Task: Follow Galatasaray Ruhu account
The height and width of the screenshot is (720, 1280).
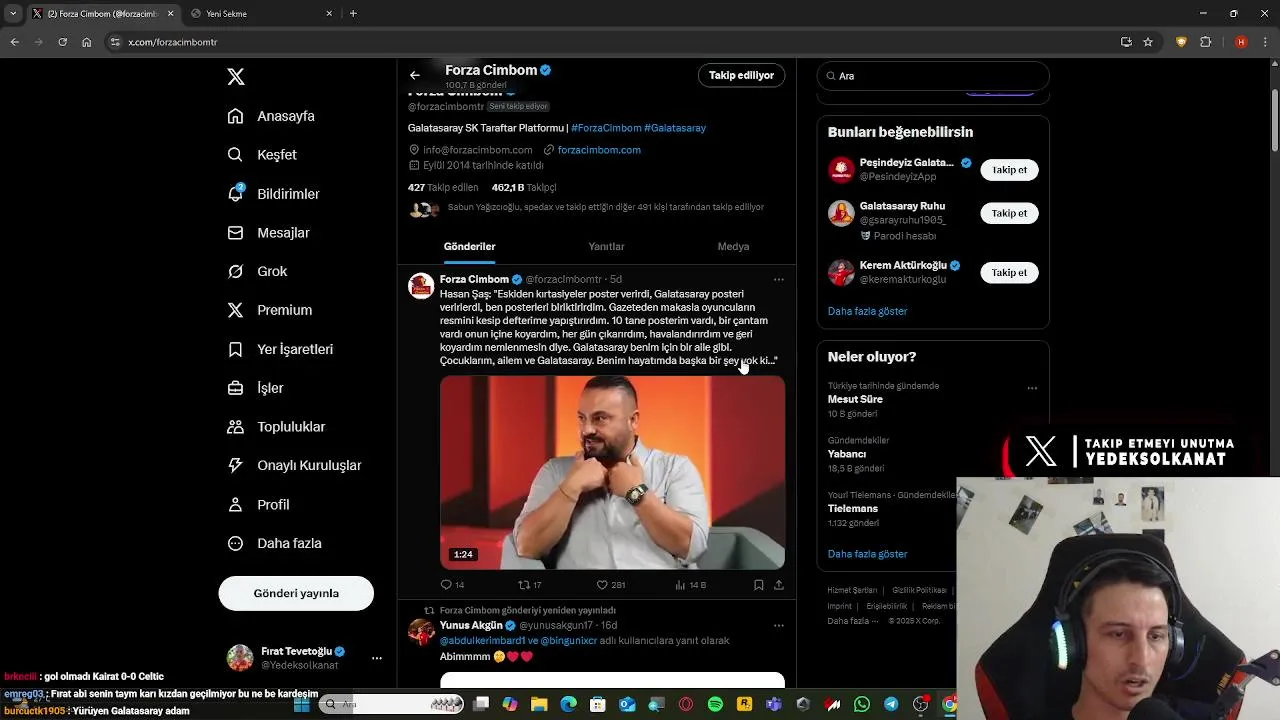Action: click(1009, 213)
